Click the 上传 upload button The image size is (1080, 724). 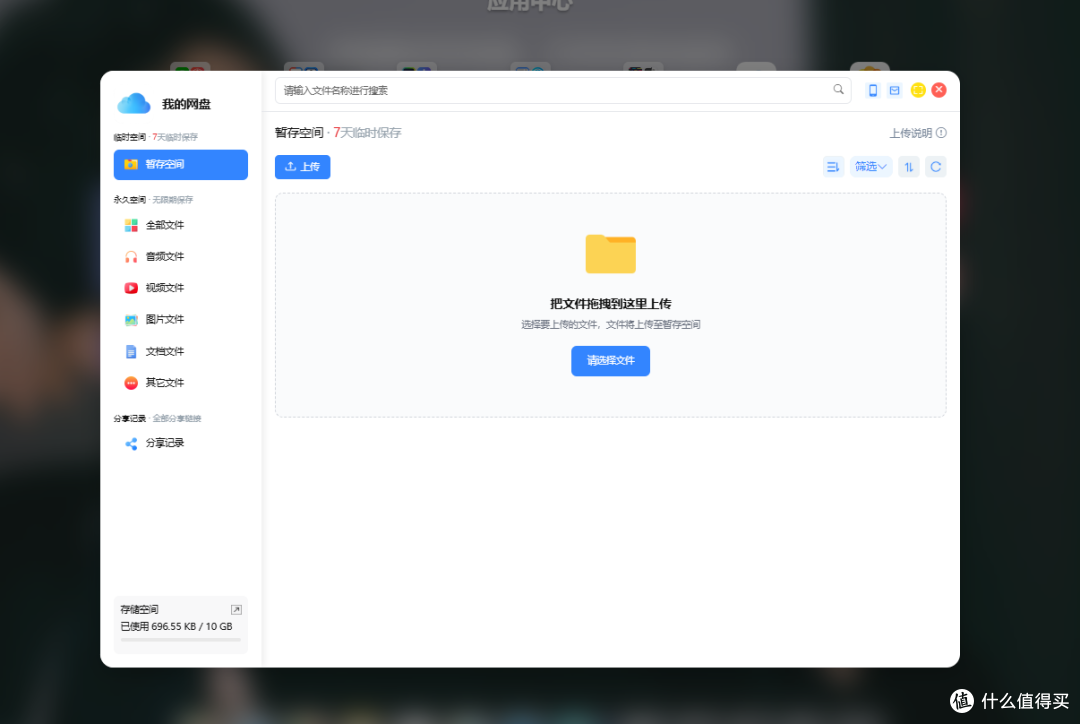click(x=302, y=167)
